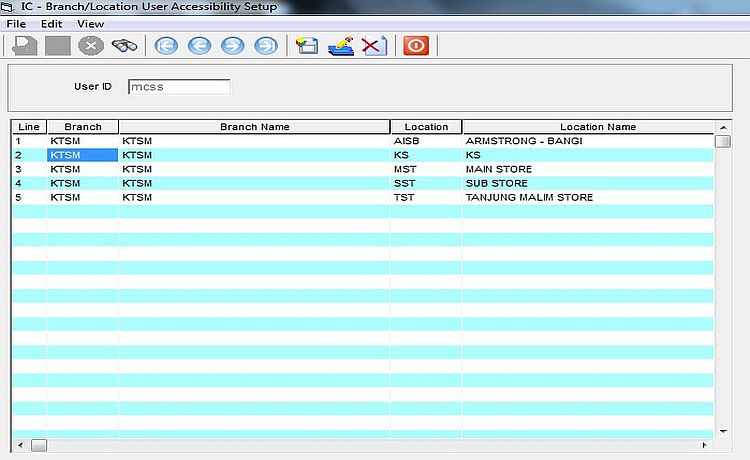750x460 pixels.
Task: Click into the User ID field
Action: pyautogui.click(x=179, y=87)
